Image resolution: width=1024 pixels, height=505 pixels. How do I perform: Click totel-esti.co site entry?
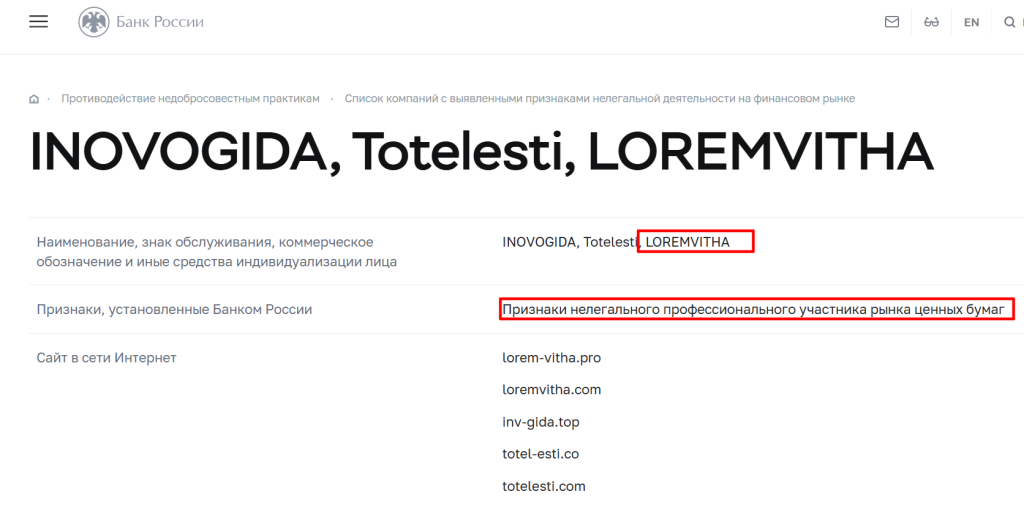pyautogui.click(x=541, y=454)
